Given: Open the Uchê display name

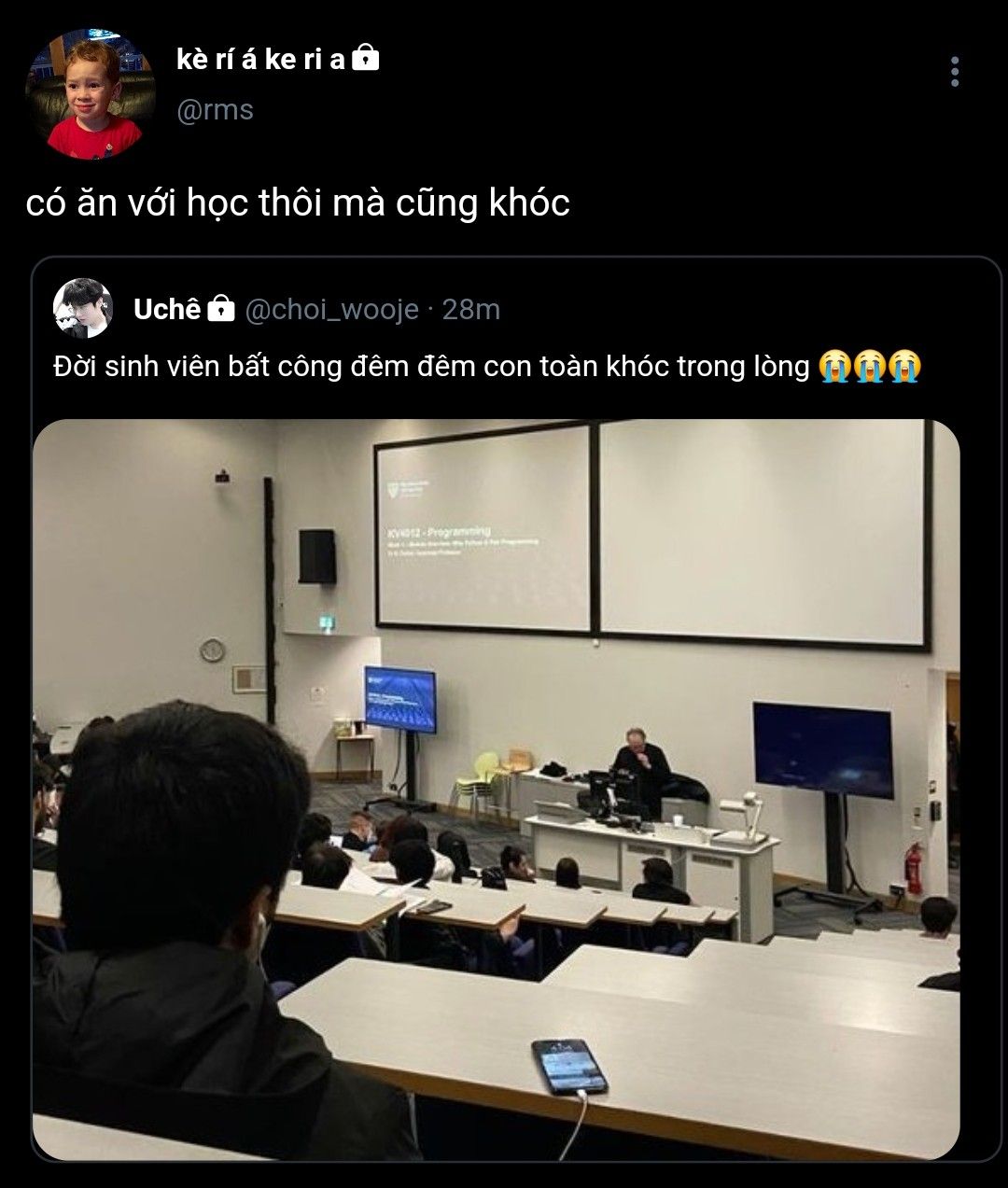Looking at the screenshot, I should pyautogui.click(x=166, y=309).
